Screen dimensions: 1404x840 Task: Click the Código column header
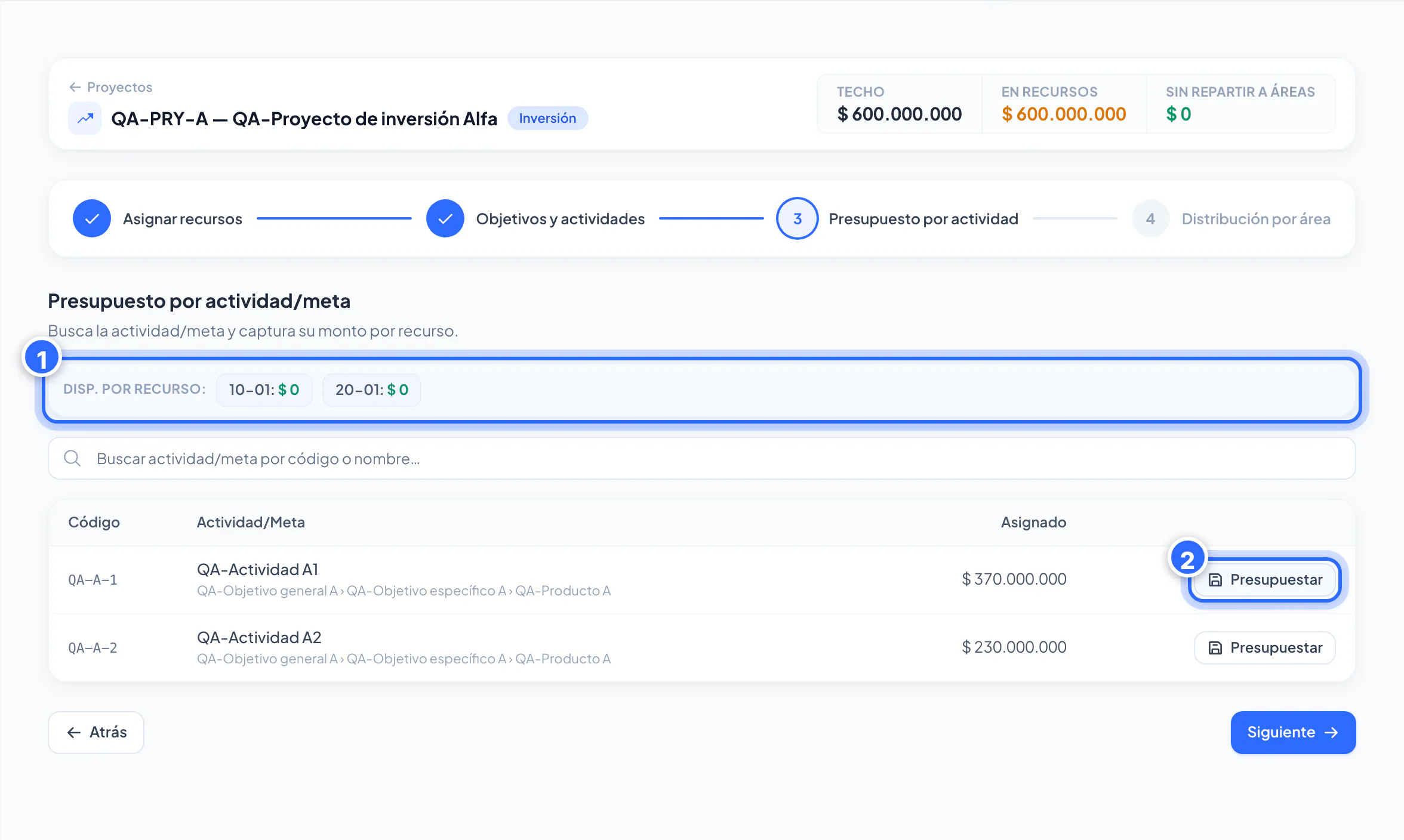pyautogui.click(x=94, y=522)
